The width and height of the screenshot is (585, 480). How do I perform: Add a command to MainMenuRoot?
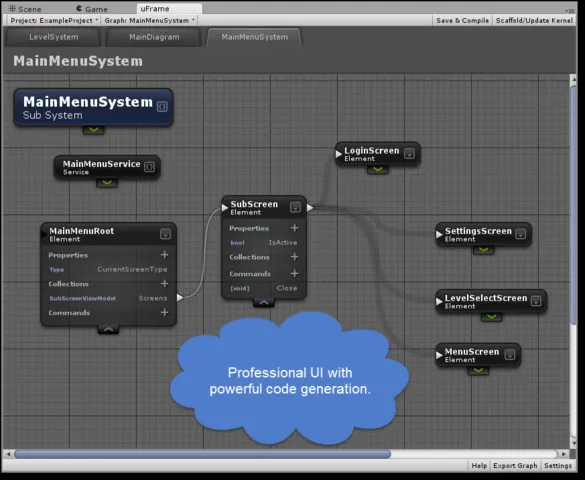pyautogui.click(x=164, y=313)
